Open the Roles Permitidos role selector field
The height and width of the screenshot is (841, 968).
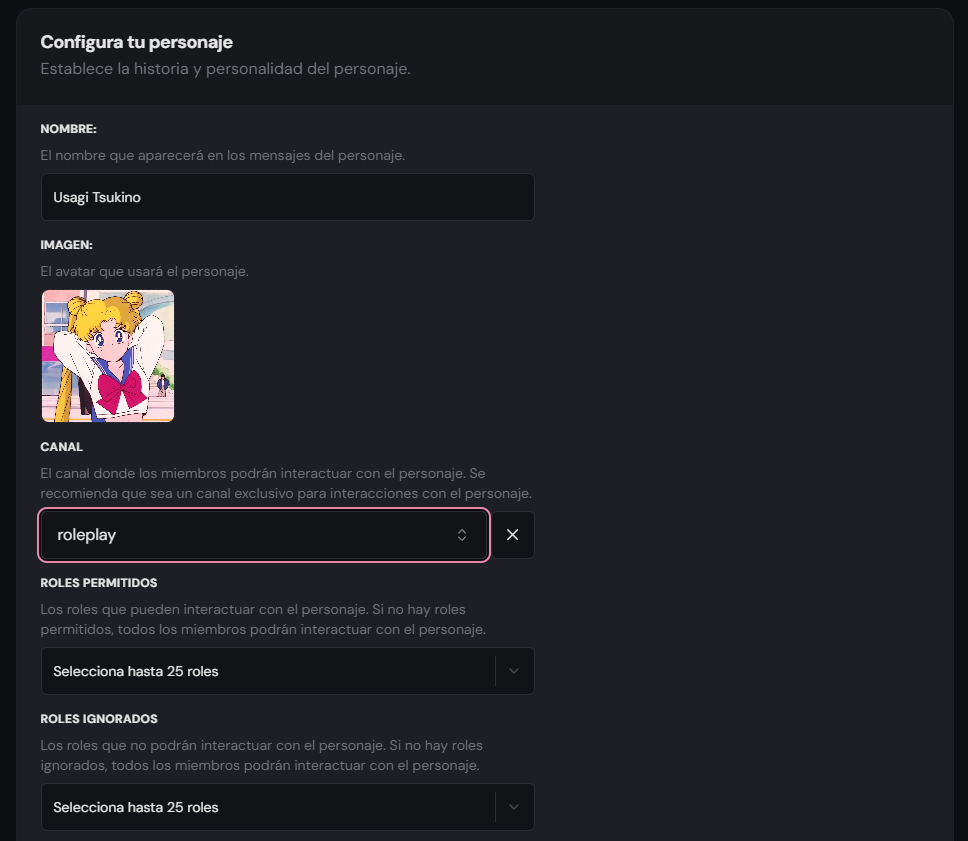pyautogui.click(x=288, y=671)
